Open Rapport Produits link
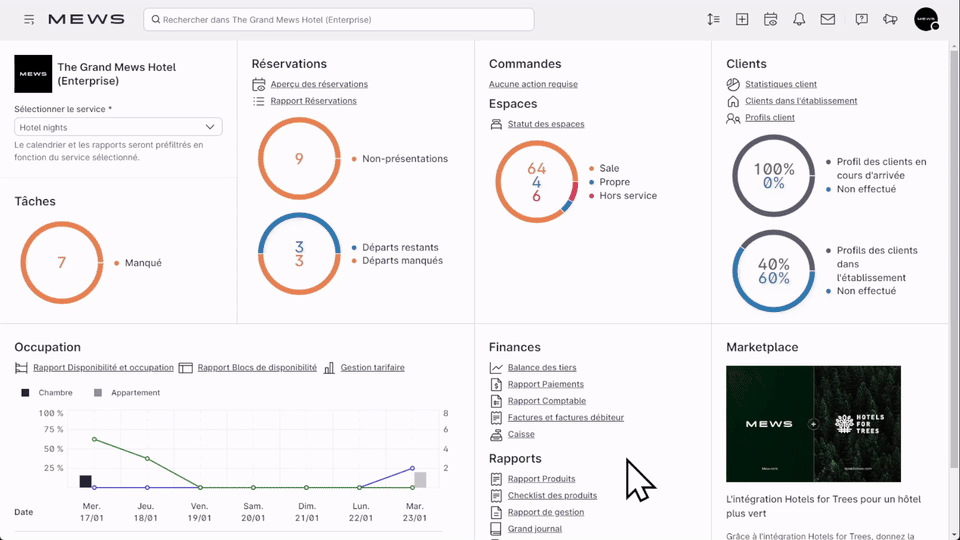The image size is (960, 540). point(541,479)
